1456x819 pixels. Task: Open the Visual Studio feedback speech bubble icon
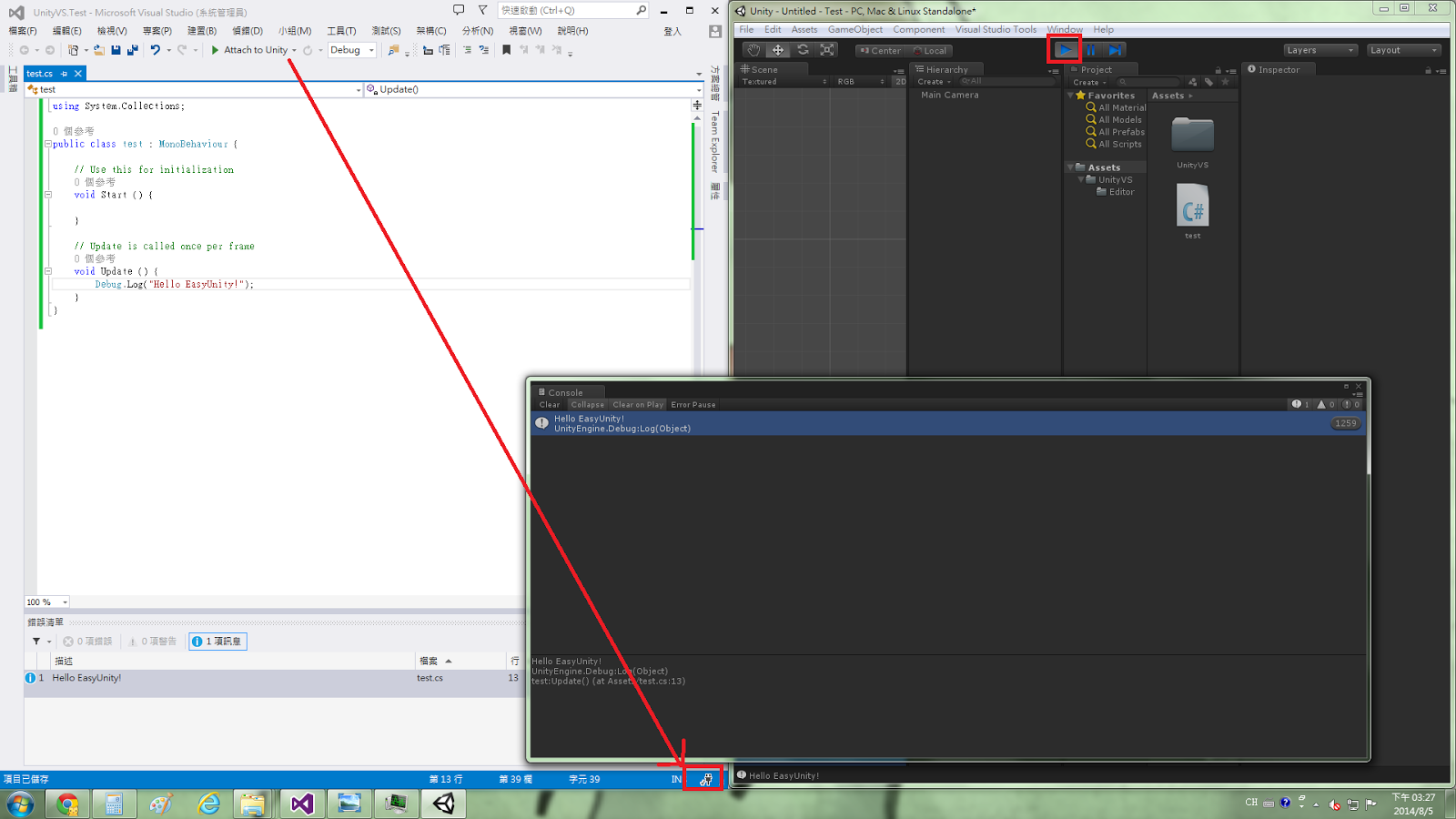[458, 10]
